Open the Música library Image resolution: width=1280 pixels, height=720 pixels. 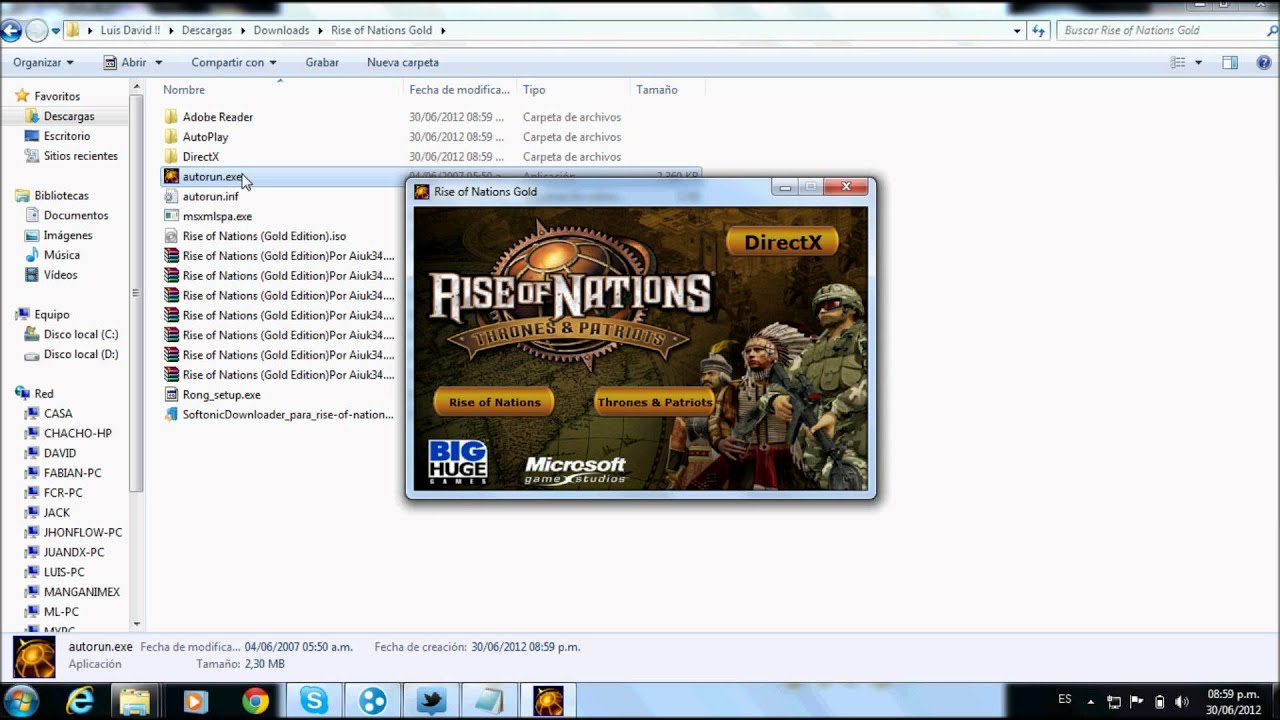coord(61,255)
